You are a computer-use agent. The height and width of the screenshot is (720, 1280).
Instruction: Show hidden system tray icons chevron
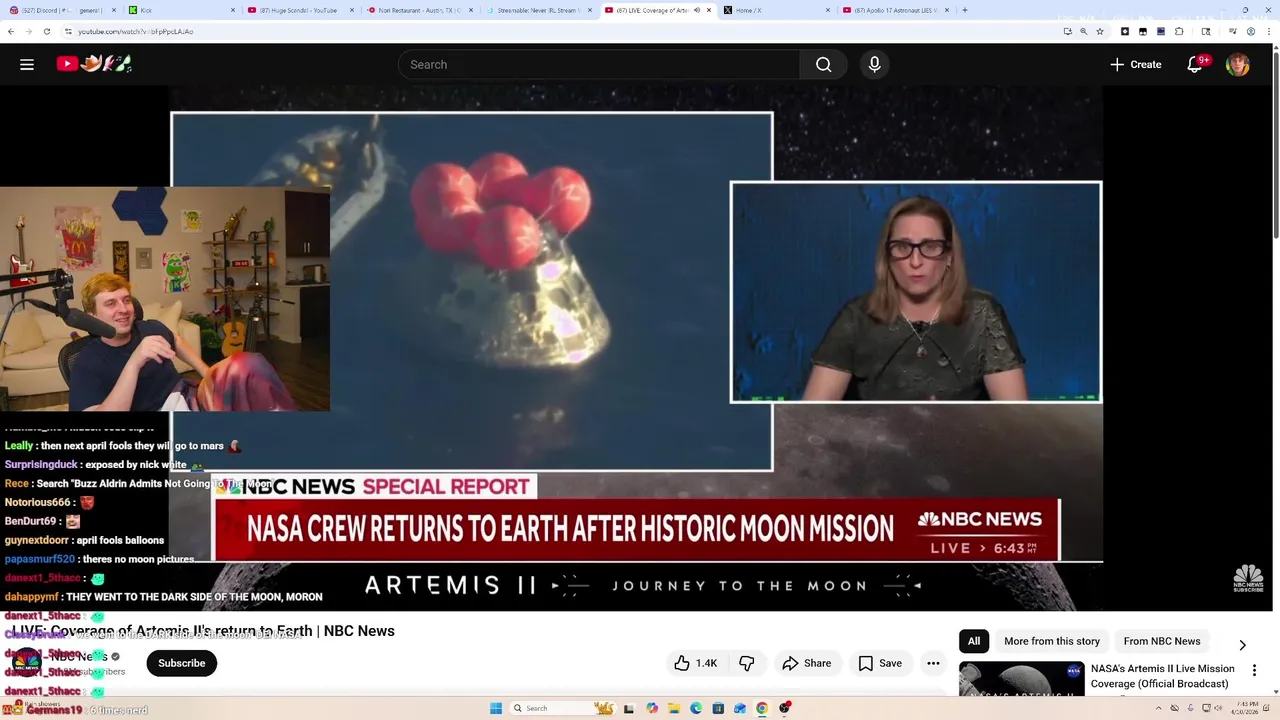point(1159,708)
